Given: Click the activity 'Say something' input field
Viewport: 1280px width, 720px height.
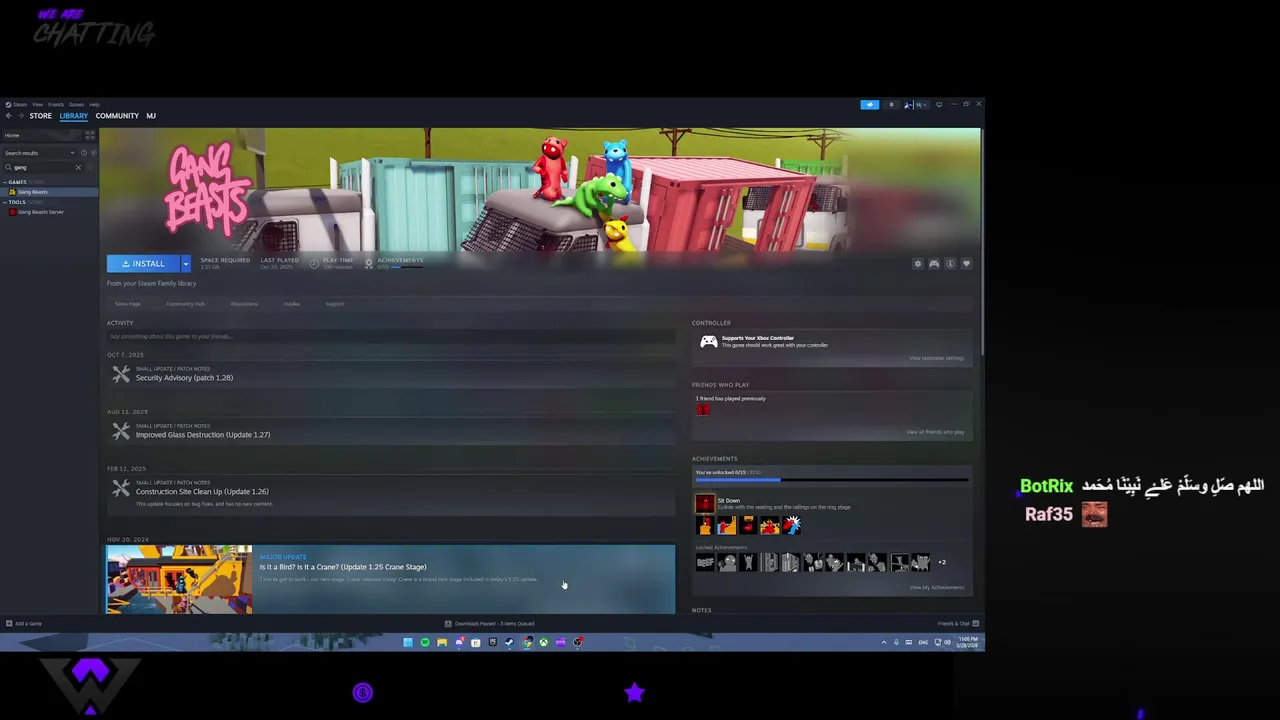Looking at the screenshot, I should pos(391,336).
